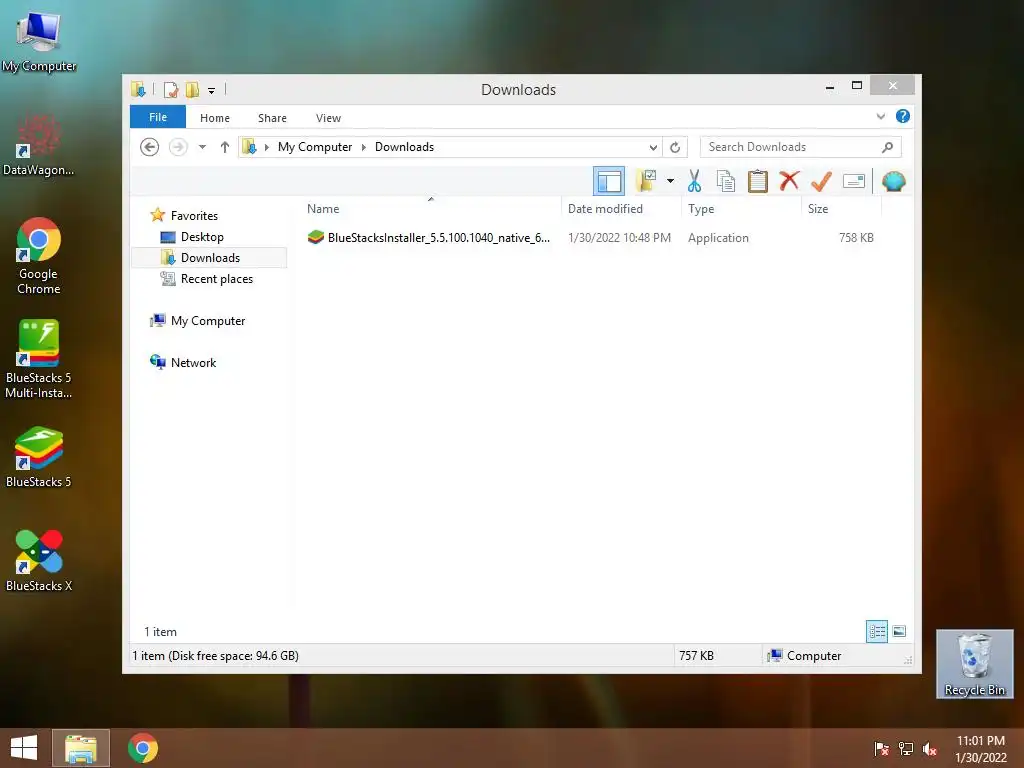
Task: Open the Share ribbon tab
Action: (x=272, y=118)
